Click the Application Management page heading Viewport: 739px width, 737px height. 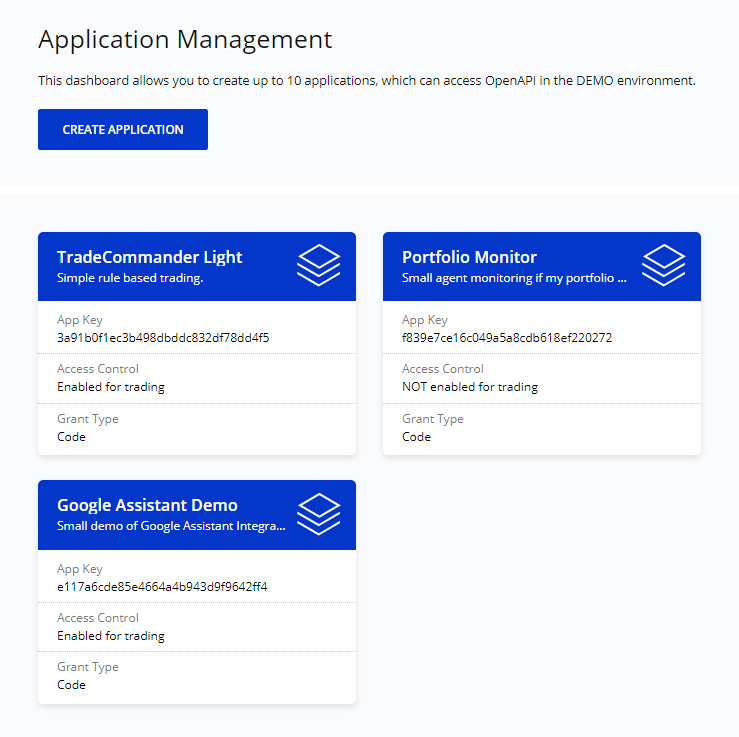click(x=185, y=40)
